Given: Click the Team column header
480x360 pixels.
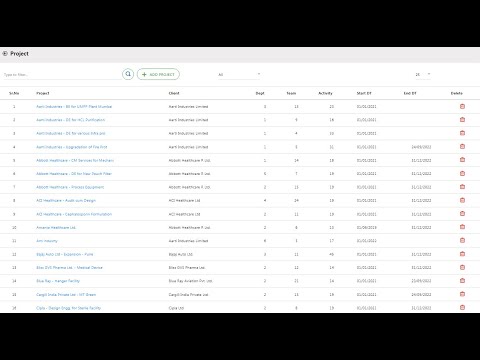Looking at the screenshot, I should point(291,93).
